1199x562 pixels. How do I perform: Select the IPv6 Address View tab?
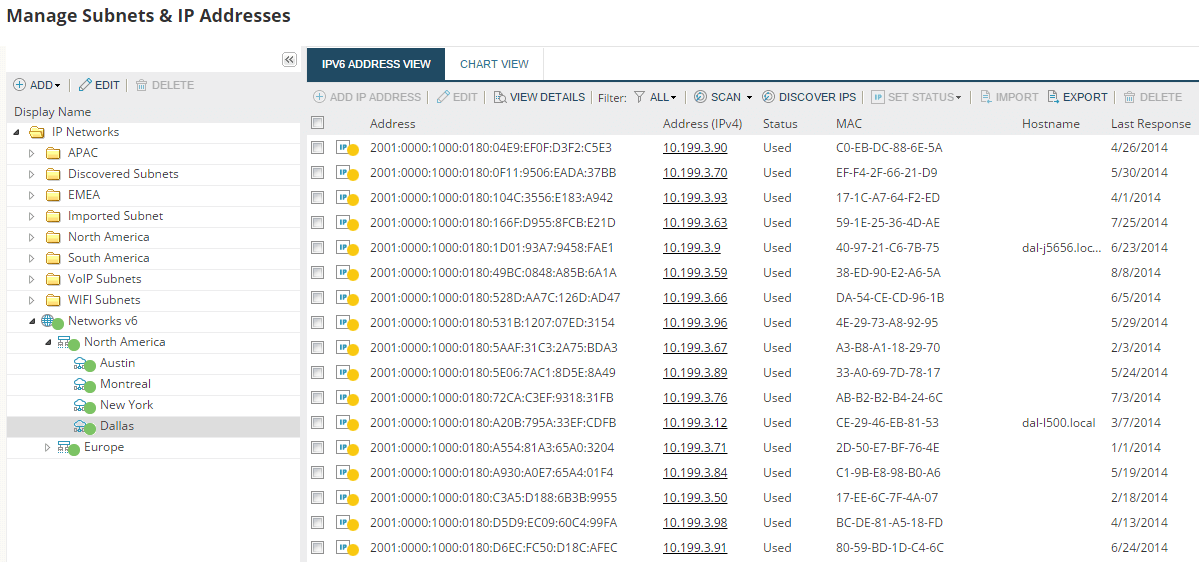tap(376, 64)
